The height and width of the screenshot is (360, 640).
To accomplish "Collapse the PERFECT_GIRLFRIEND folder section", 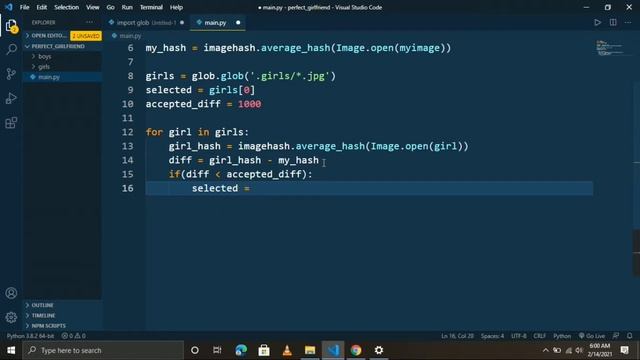I will click(58, 47).
